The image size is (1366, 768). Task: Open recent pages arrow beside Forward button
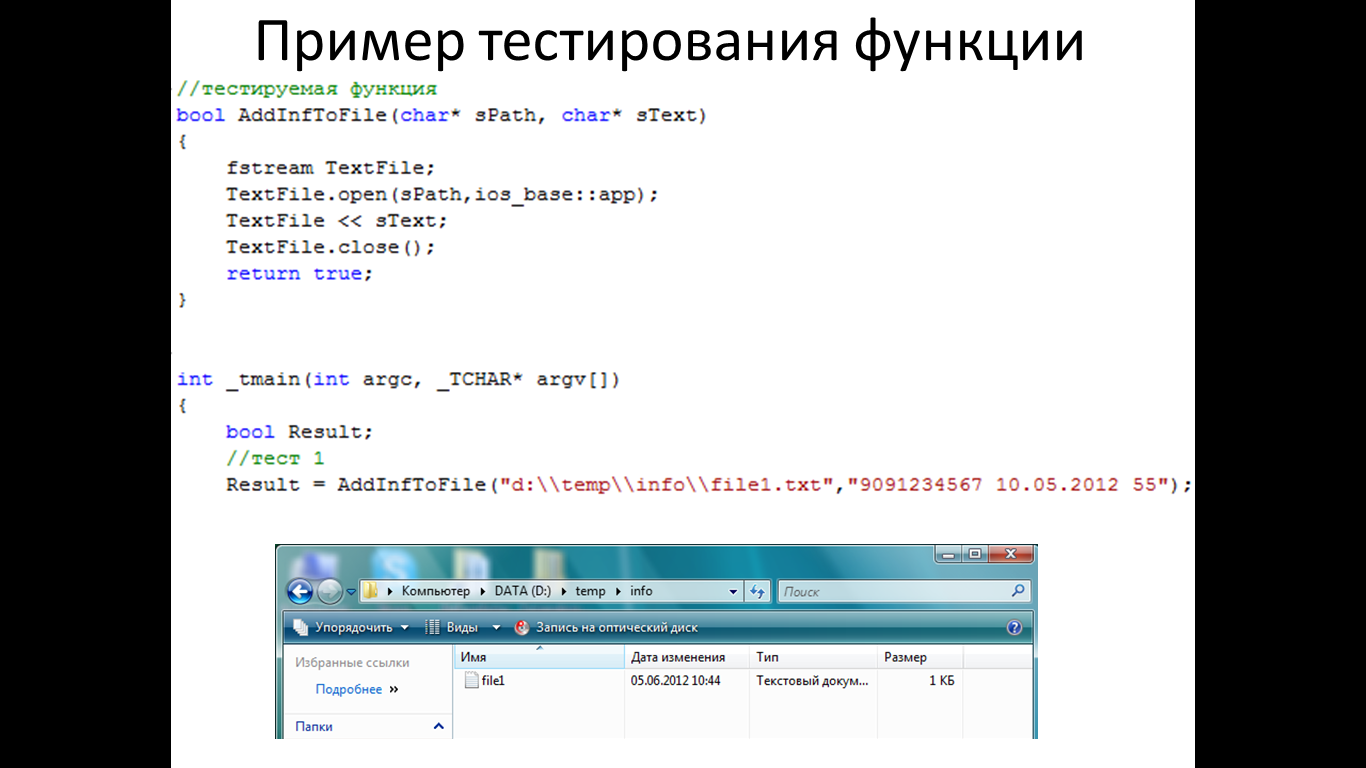tap(351, 592)
